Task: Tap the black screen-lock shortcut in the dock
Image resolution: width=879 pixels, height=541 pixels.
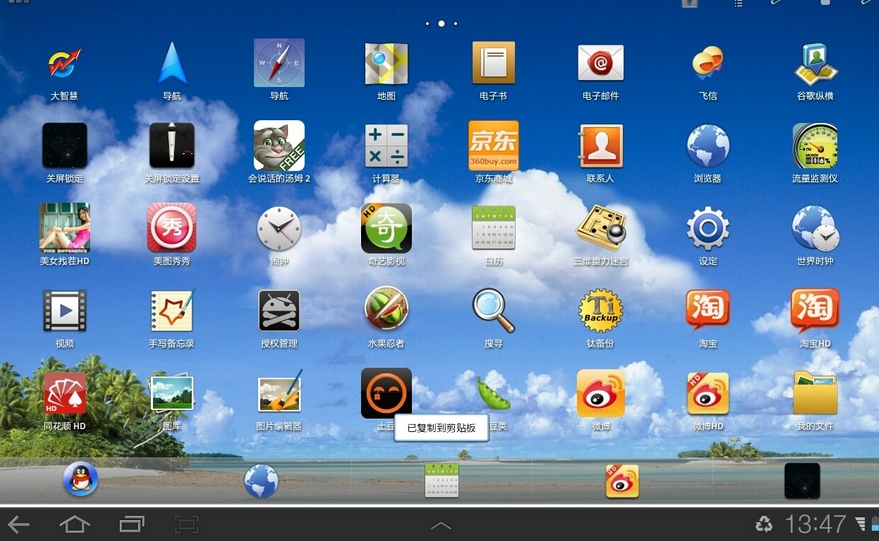Action: click(x=802, y=480)
